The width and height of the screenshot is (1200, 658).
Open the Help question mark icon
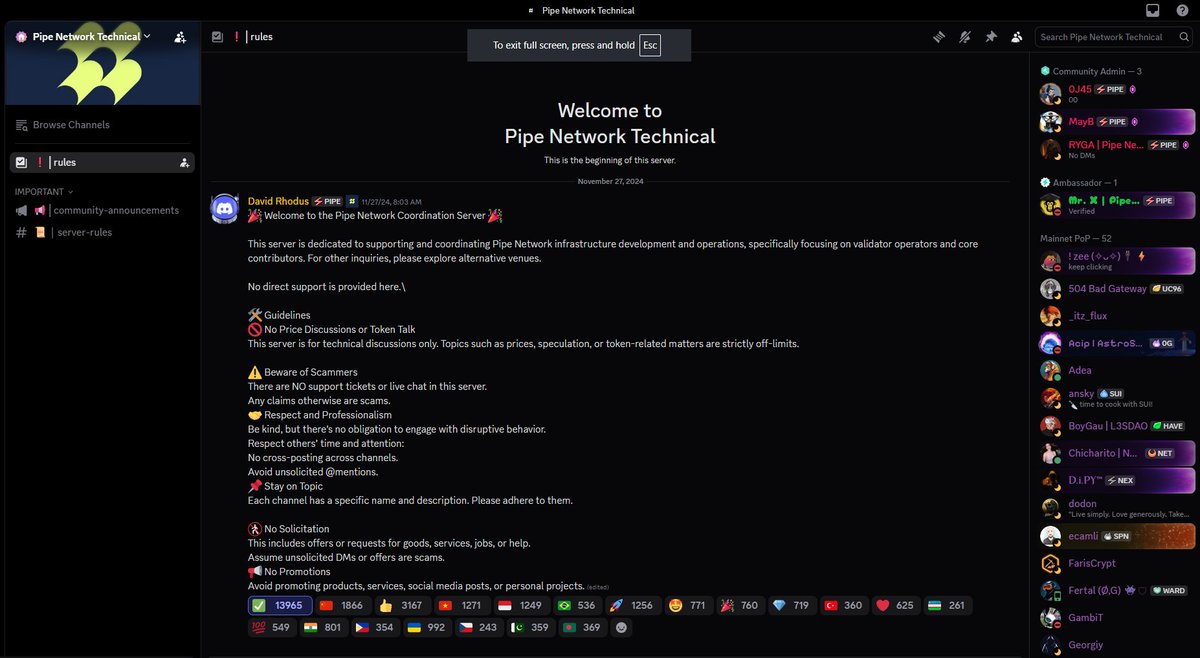click(1182, 10)
